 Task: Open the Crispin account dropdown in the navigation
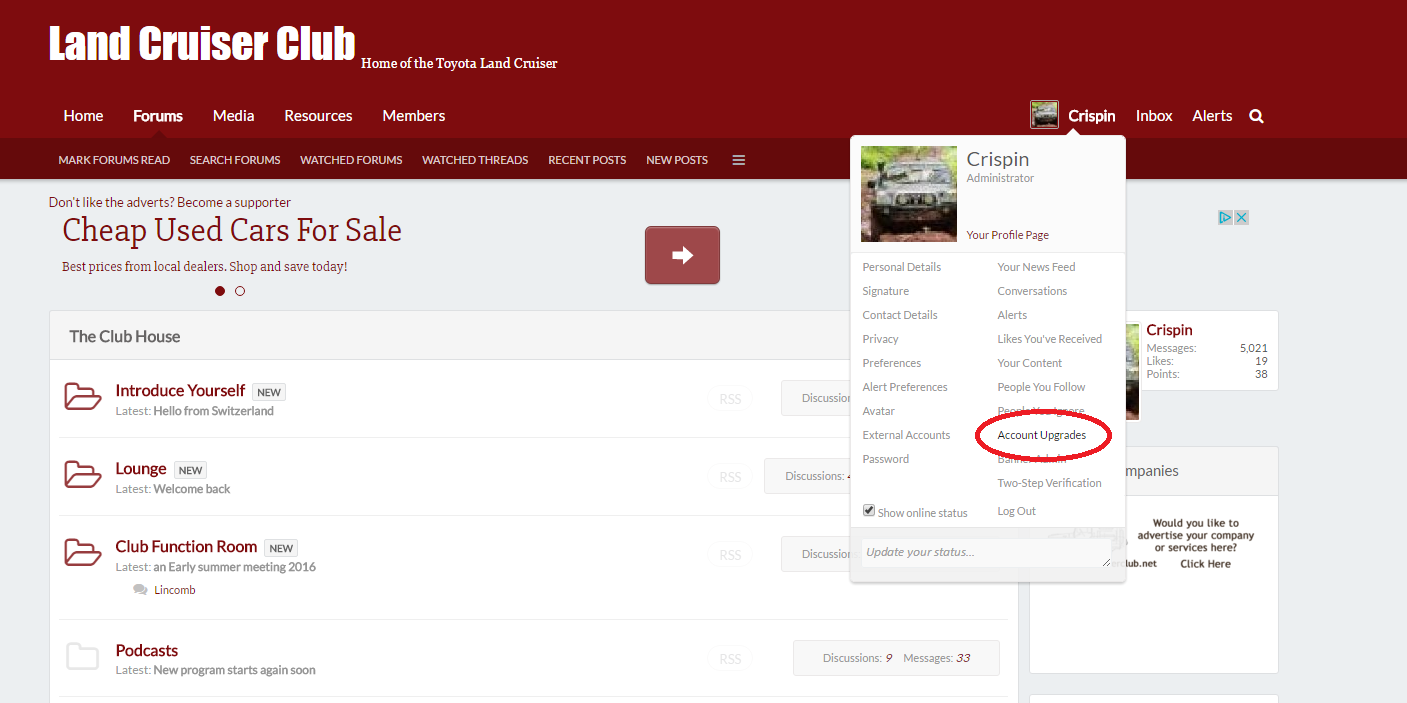tap(1091, 116)
